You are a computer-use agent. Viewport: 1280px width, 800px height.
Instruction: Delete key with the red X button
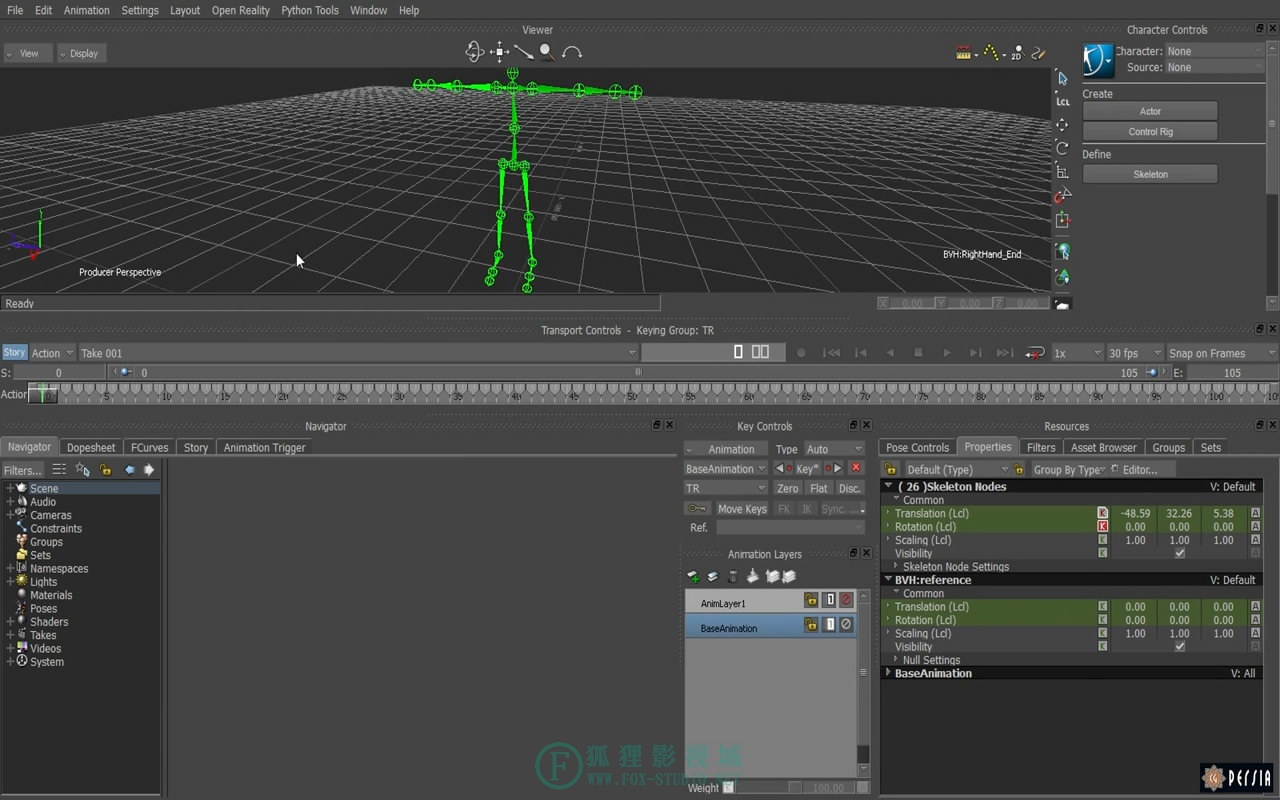(x=856, y=468)
